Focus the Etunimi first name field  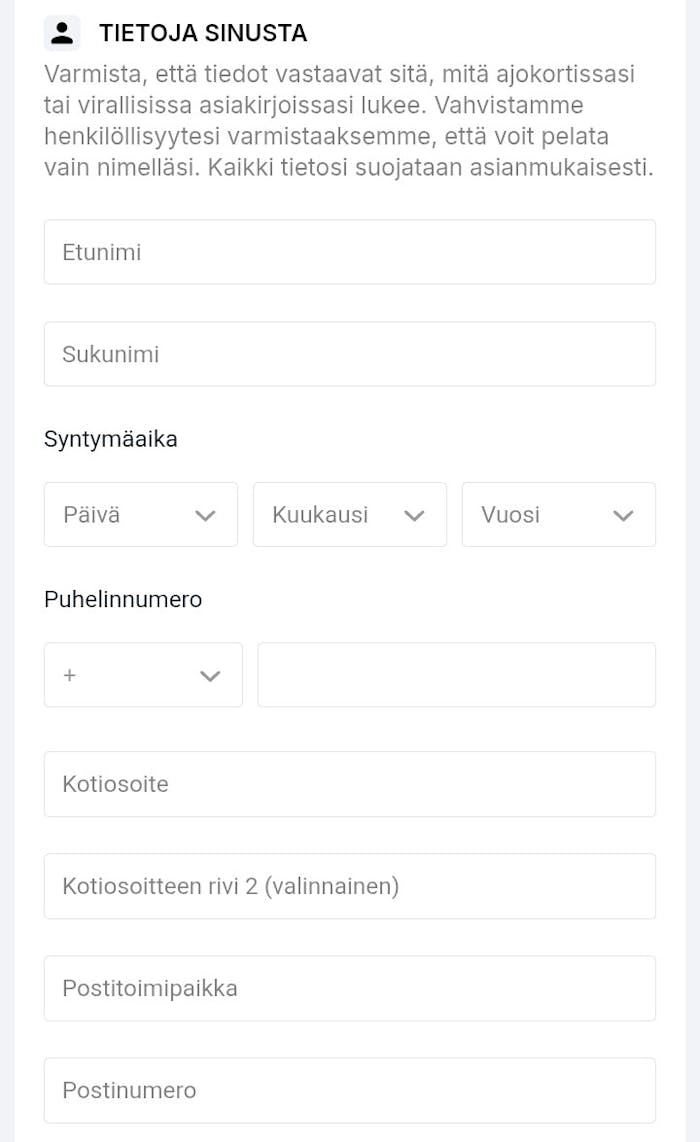(350, 252)
